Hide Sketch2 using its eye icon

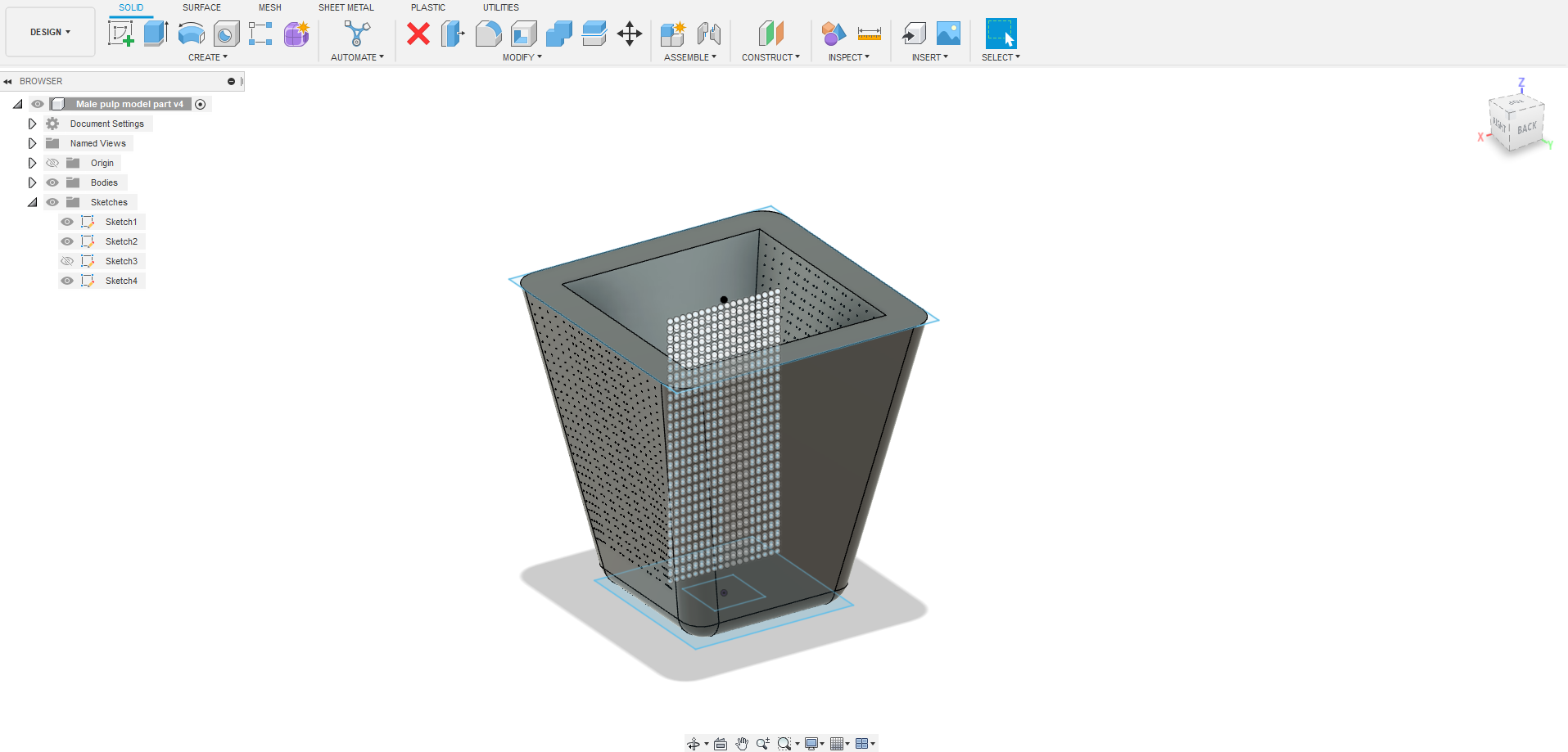click(x=67, y=241)
